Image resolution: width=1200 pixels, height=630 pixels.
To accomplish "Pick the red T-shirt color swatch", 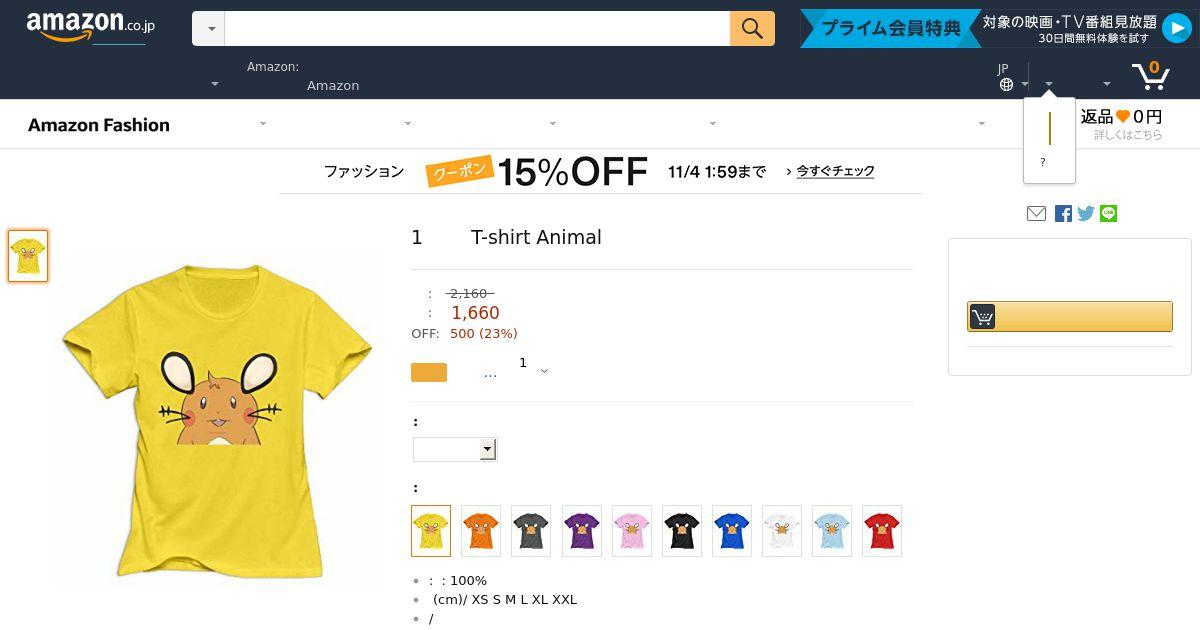I will click(x=881, y=531).
